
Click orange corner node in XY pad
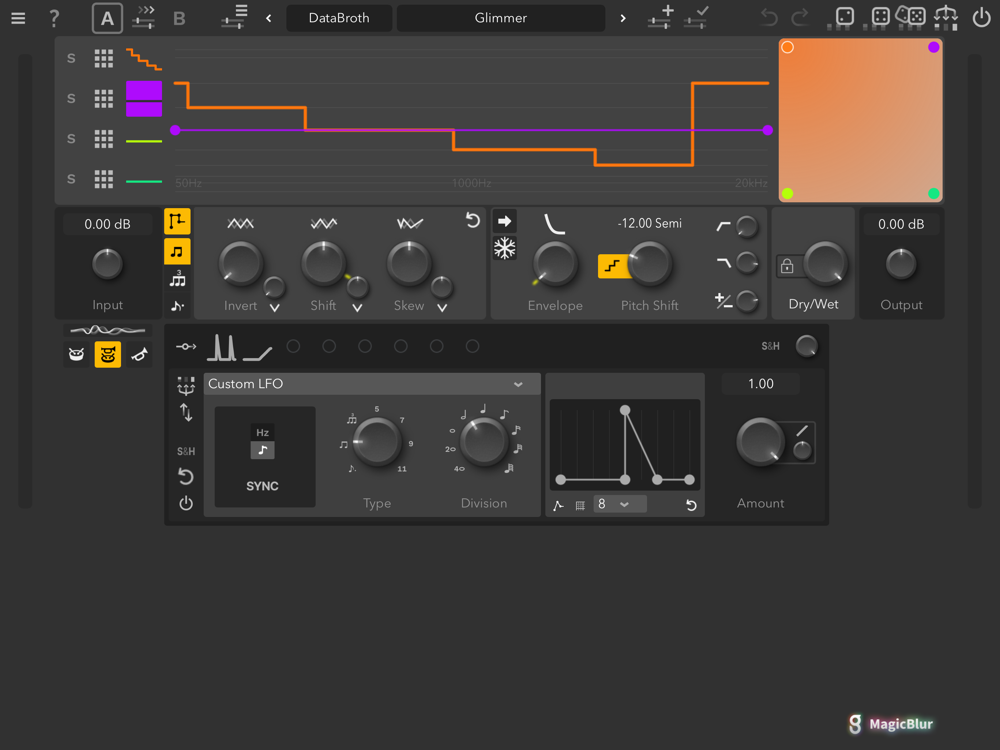(x=788, y=47)
